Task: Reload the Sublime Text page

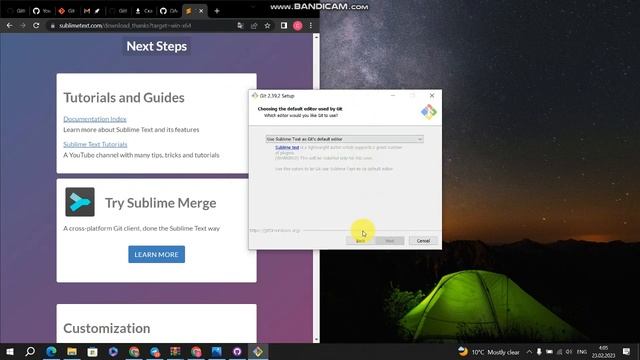Action: (36, 25)
